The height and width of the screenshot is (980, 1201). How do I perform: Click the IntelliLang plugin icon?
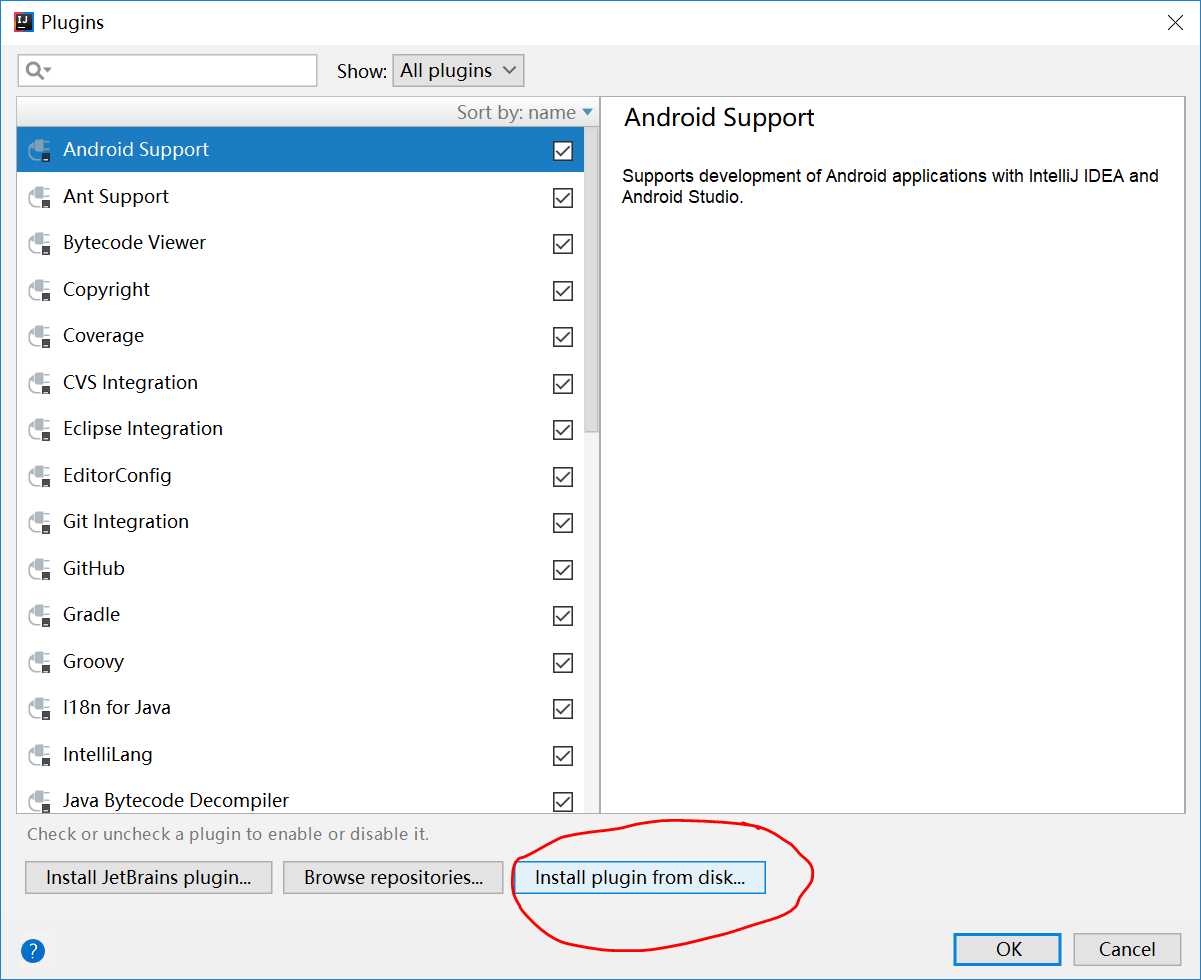click(40, 755)
